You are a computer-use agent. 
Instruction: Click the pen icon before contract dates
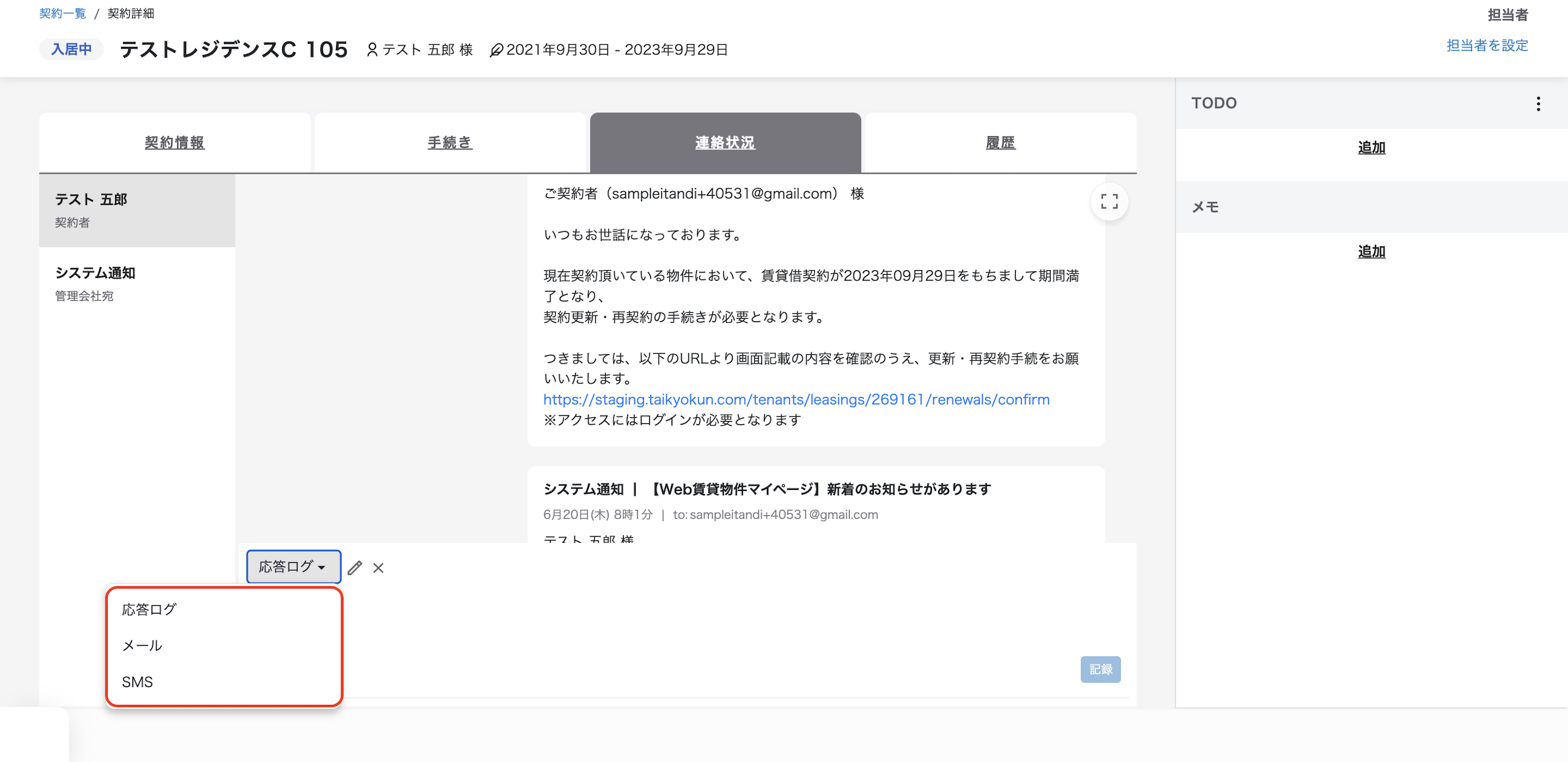[497, 50]
